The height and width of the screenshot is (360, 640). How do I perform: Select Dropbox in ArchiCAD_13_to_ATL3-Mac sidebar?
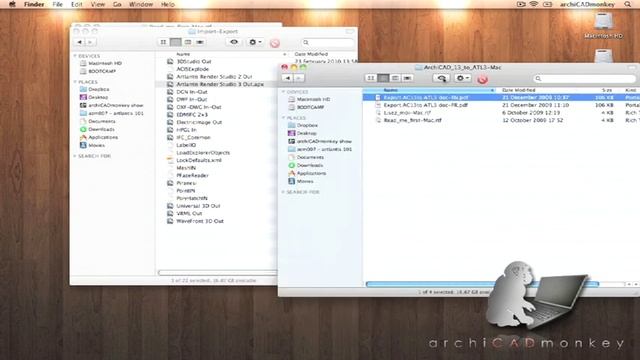[307, 125]
